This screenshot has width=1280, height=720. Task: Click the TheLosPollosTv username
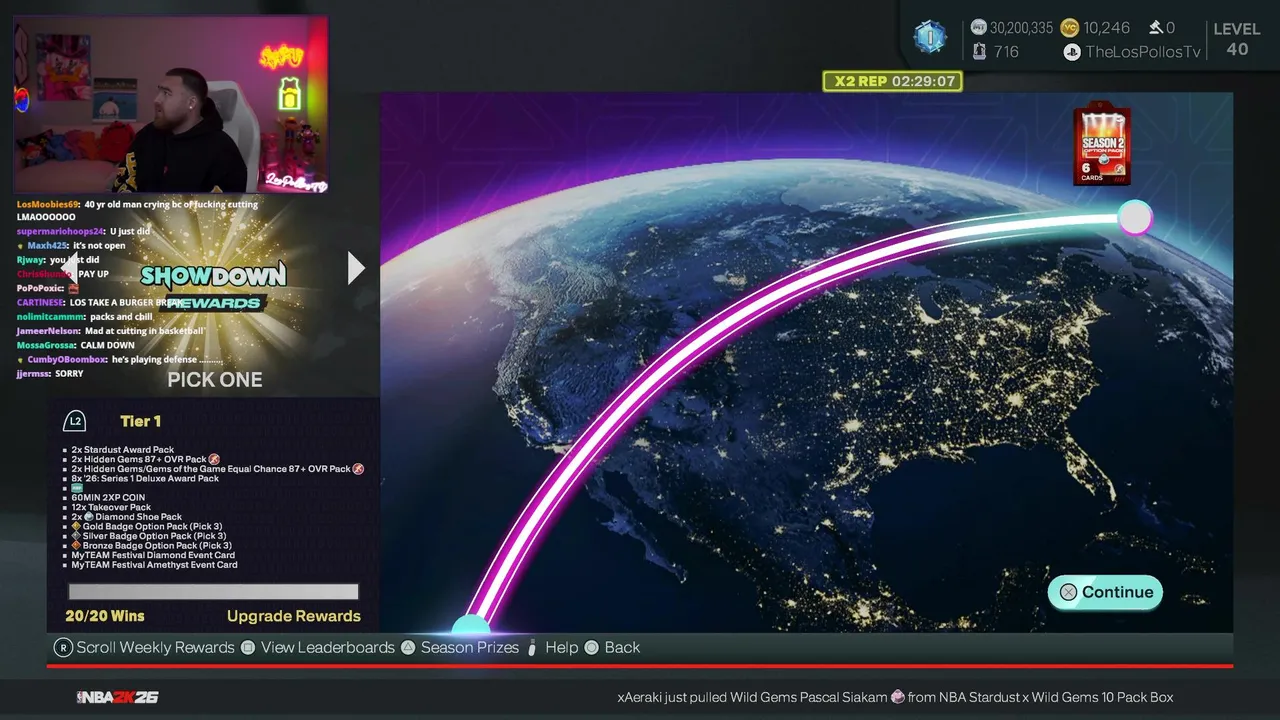pos(1143,52)
